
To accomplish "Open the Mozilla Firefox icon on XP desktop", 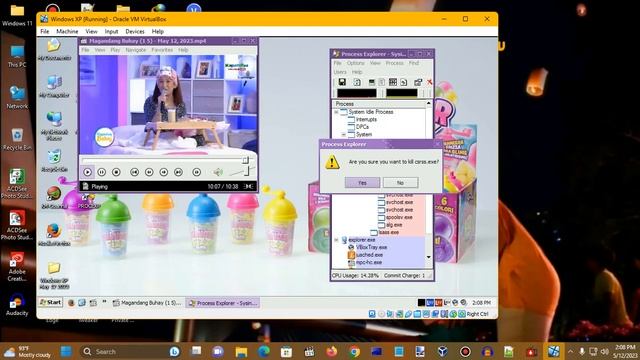I will coord(54,235).
